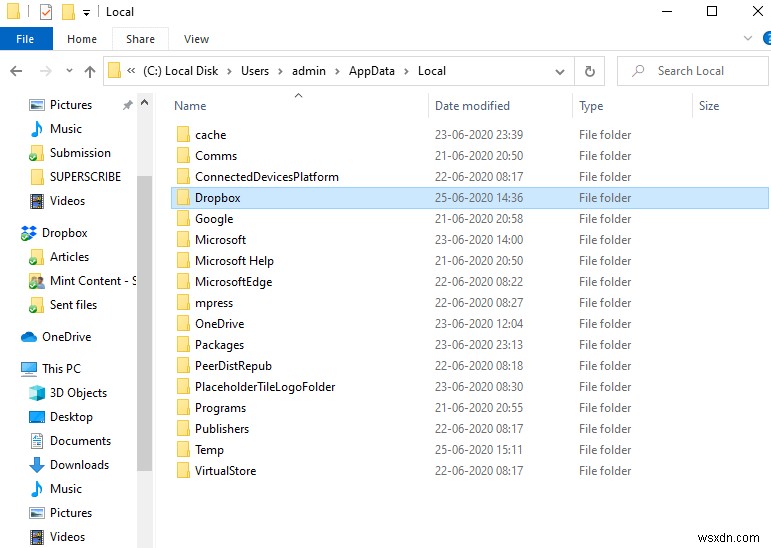
Task: Open SUPERSCRIBE folder in navigation pane
Action: point(85,177)
